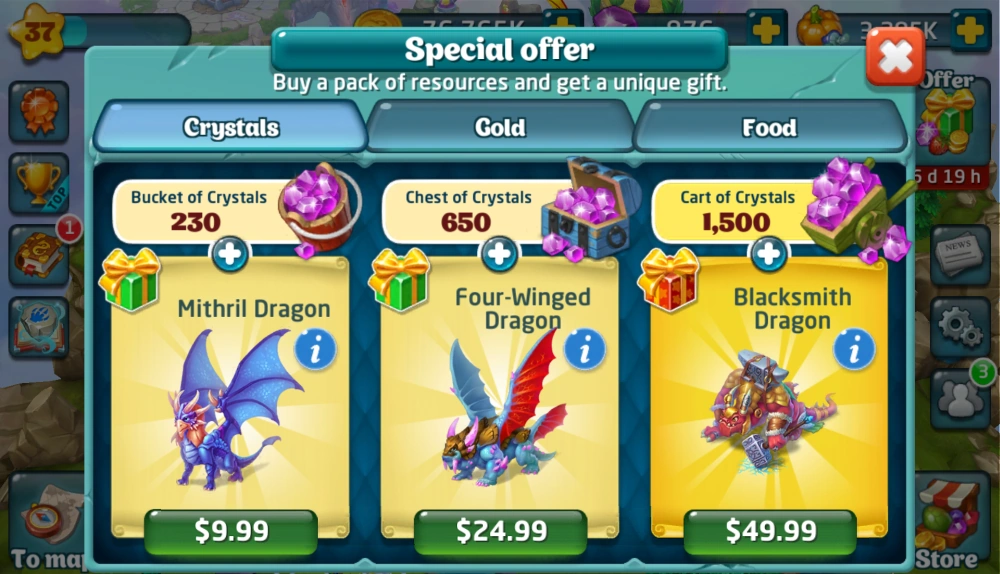The image size is (1000, 574).
Task: Buy Bucket of Crystals for $9.99
Action: [231, 531]
